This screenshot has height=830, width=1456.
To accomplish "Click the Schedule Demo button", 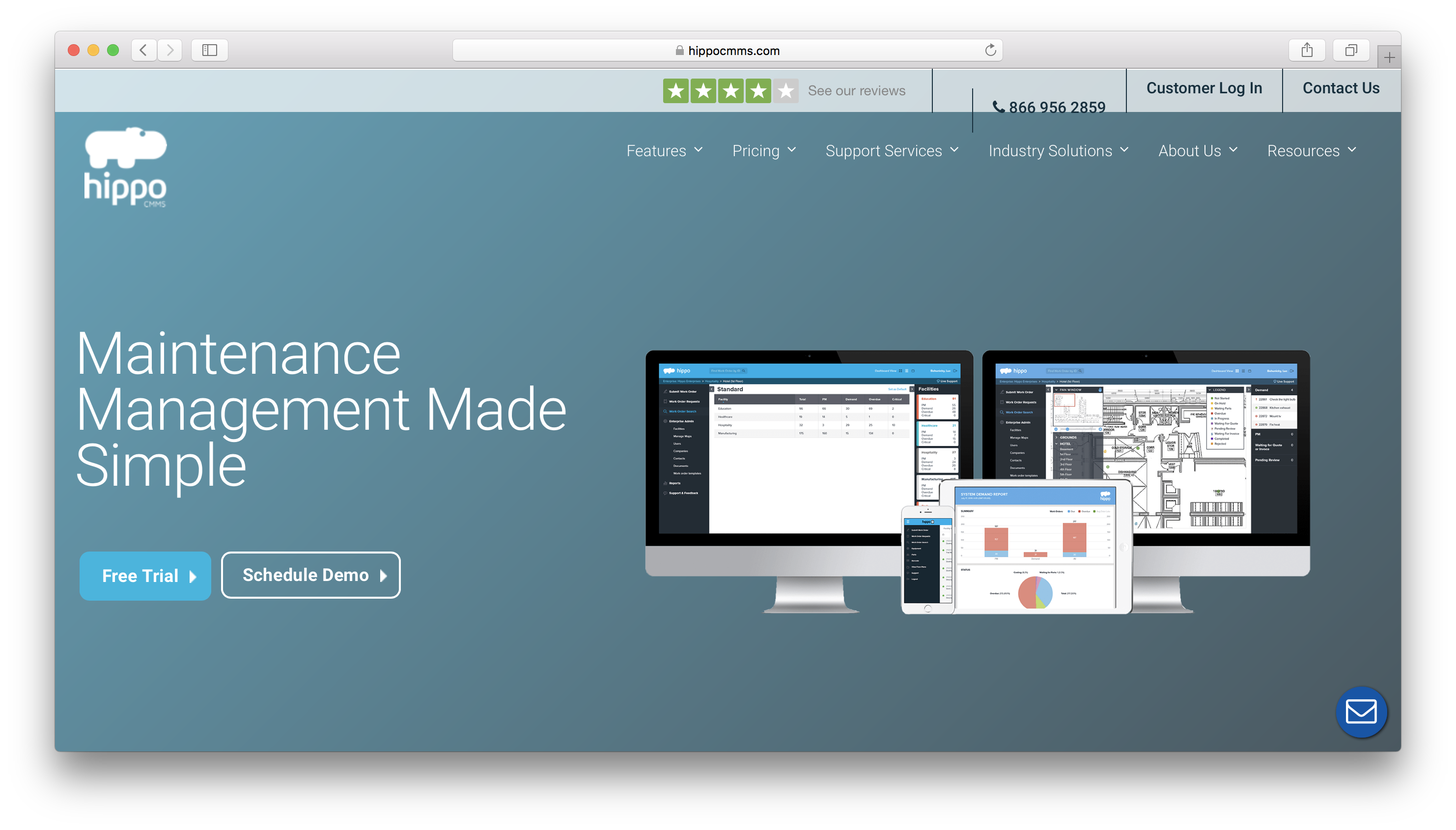I will 309,575.
